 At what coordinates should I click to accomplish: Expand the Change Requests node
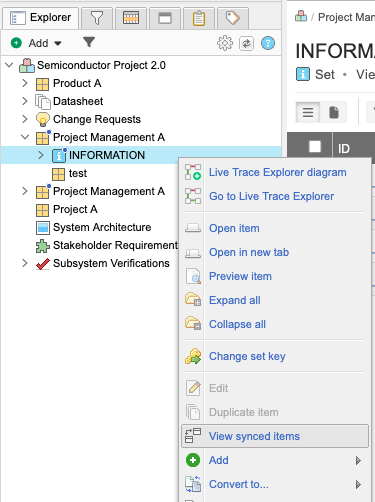pos(25,119)
